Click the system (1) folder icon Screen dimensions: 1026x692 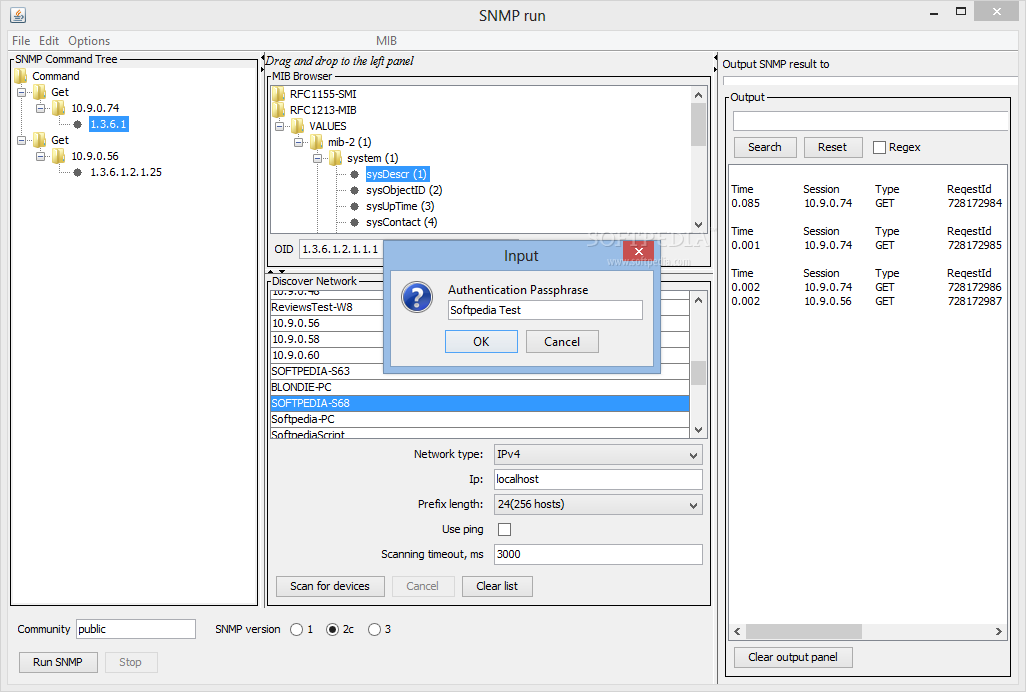336,158
